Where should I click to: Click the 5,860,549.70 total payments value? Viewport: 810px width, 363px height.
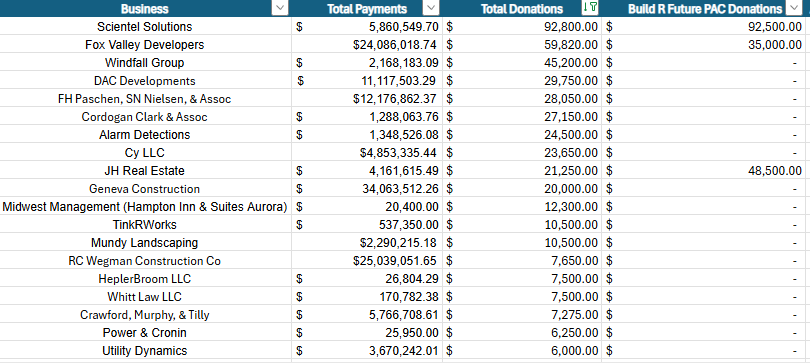coord(404,27)
